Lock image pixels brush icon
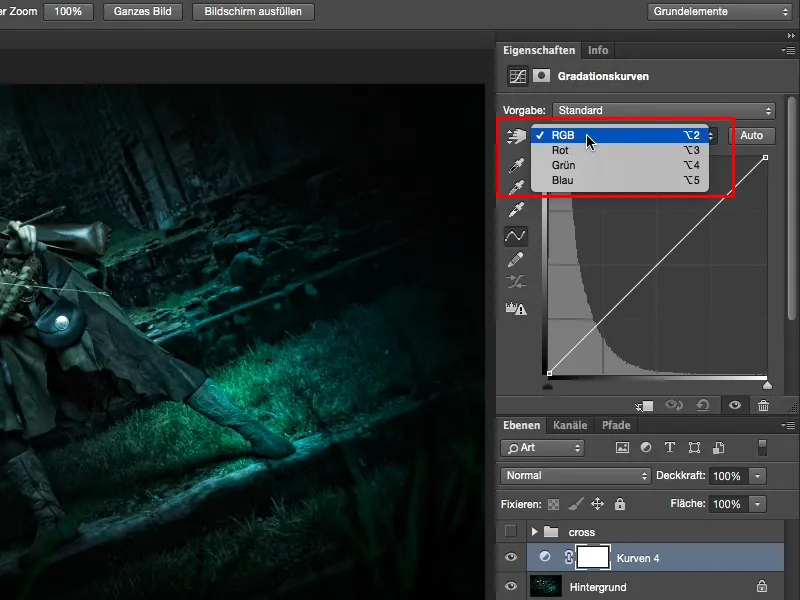800x600 pixels. click(x=576, y=504)
